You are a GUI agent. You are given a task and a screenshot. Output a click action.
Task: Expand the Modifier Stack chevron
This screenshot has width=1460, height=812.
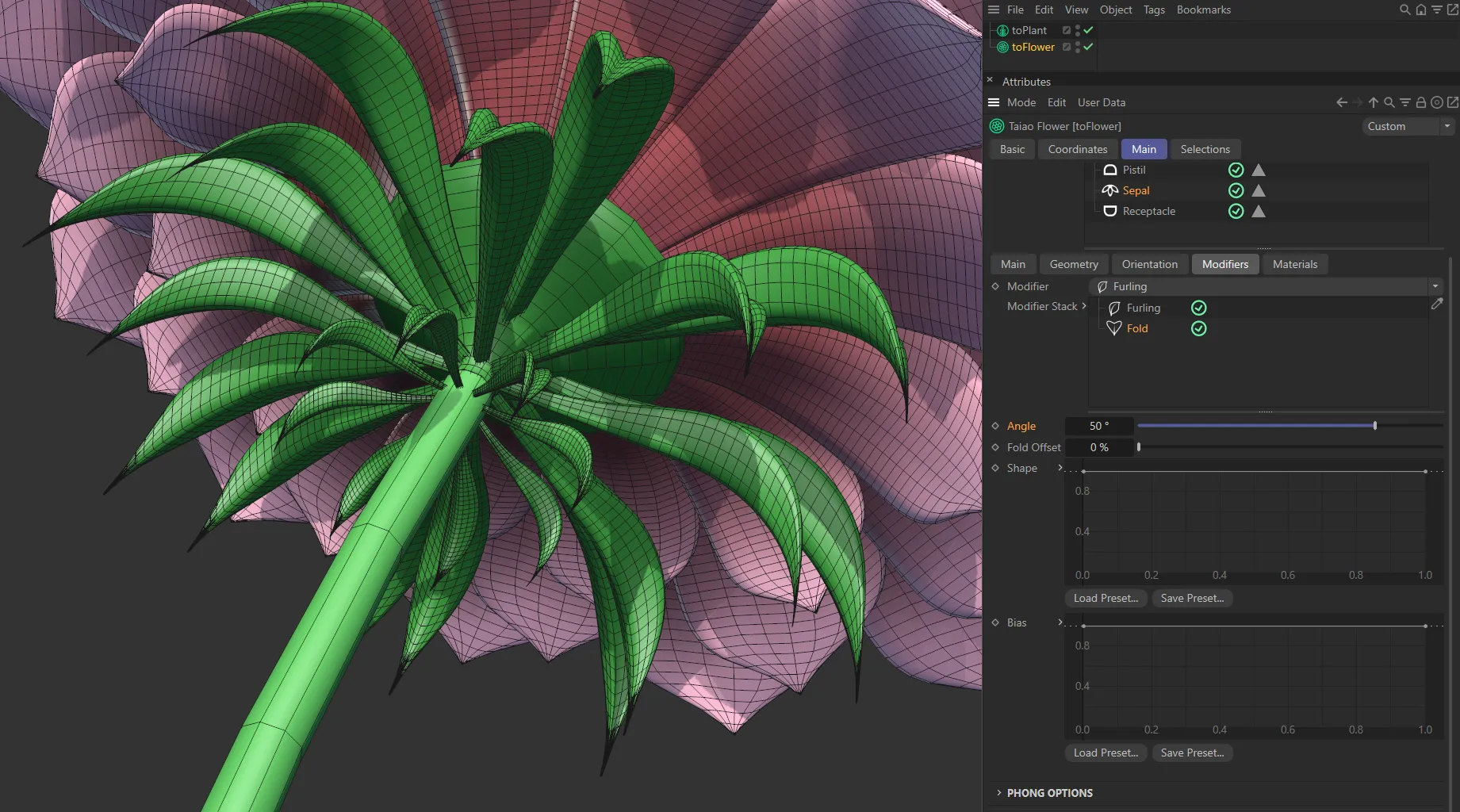[1084, 306]
